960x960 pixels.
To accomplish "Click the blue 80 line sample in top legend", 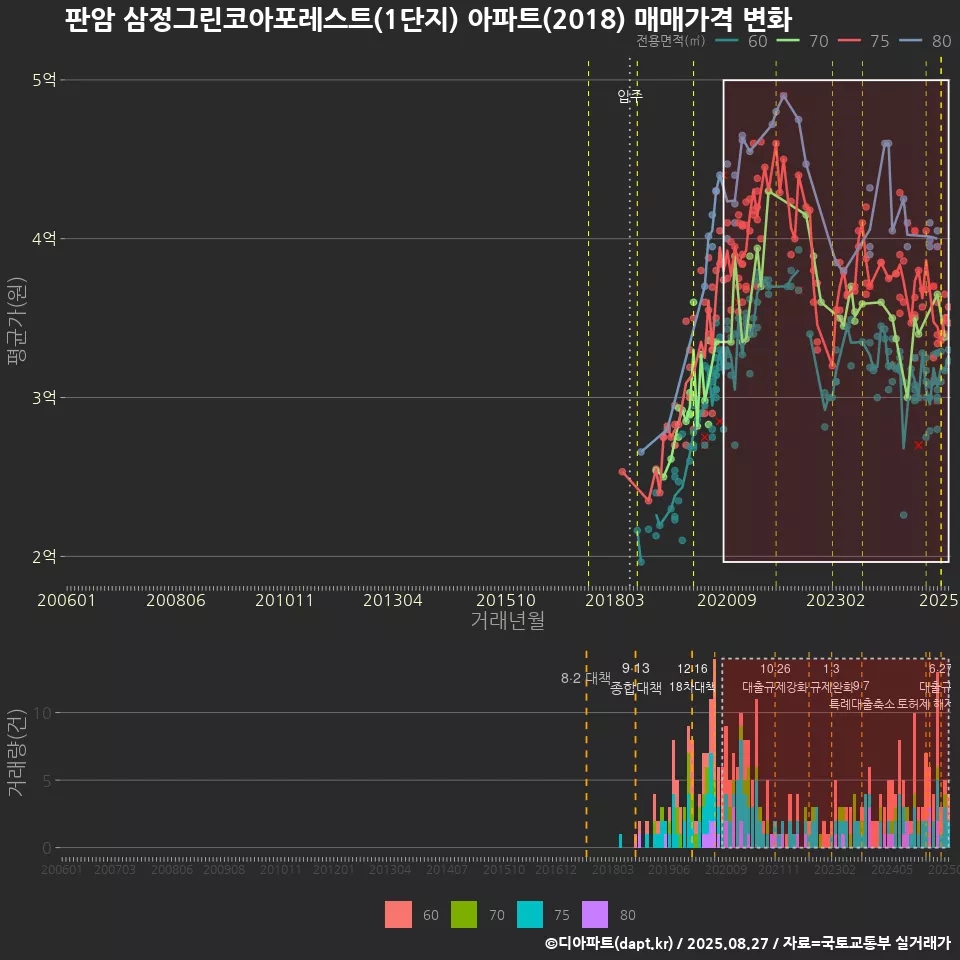I will coord(910,41).
